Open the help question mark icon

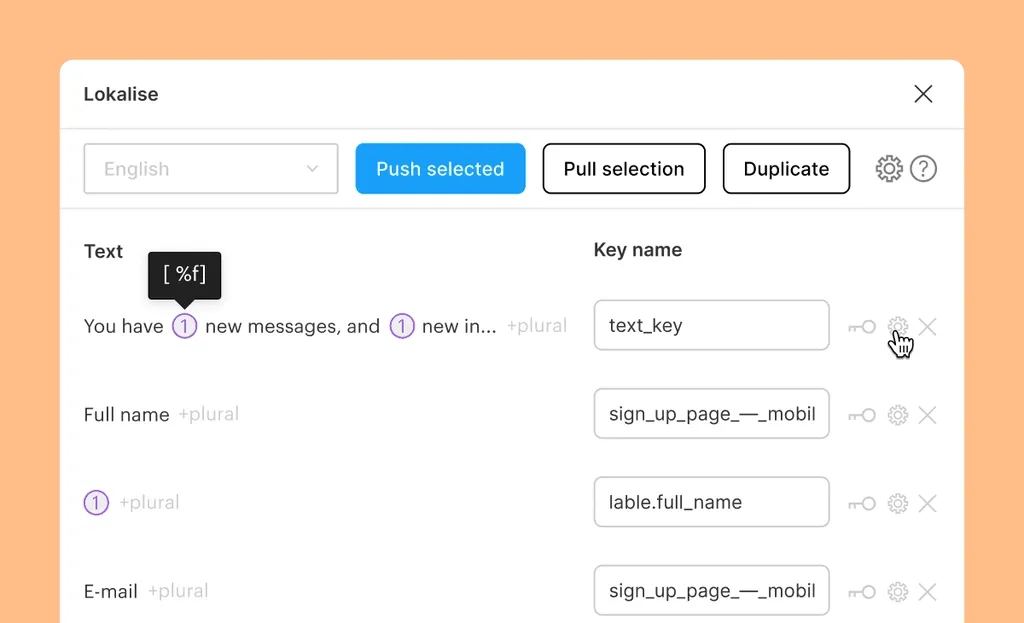tap(923, 168)
